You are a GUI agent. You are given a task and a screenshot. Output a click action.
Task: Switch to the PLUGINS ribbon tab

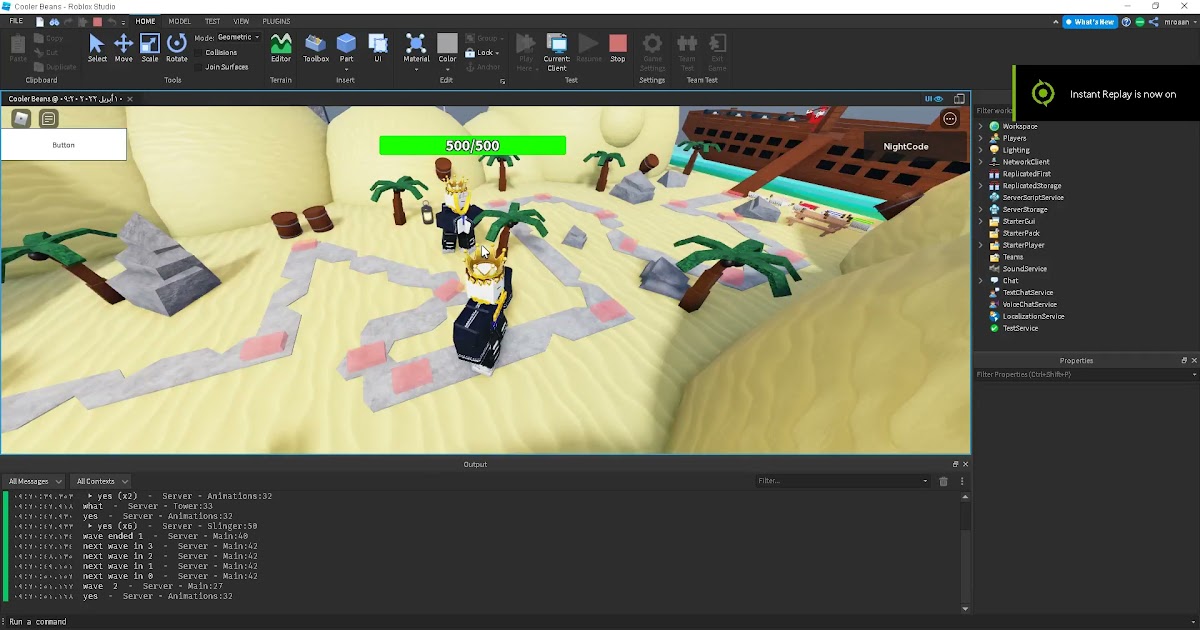pyautogui.click(x=277, y=21)
